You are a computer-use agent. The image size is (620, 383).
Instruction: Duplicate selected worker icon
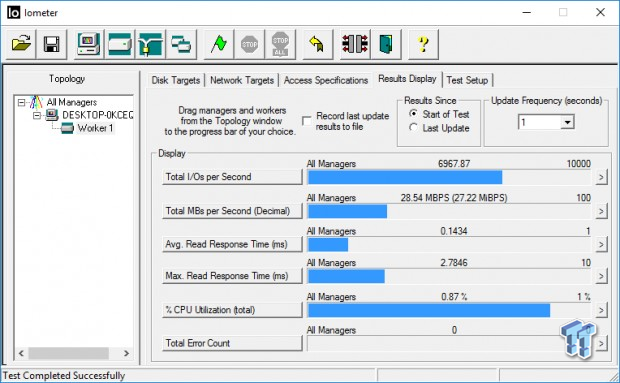coord(181,44)
